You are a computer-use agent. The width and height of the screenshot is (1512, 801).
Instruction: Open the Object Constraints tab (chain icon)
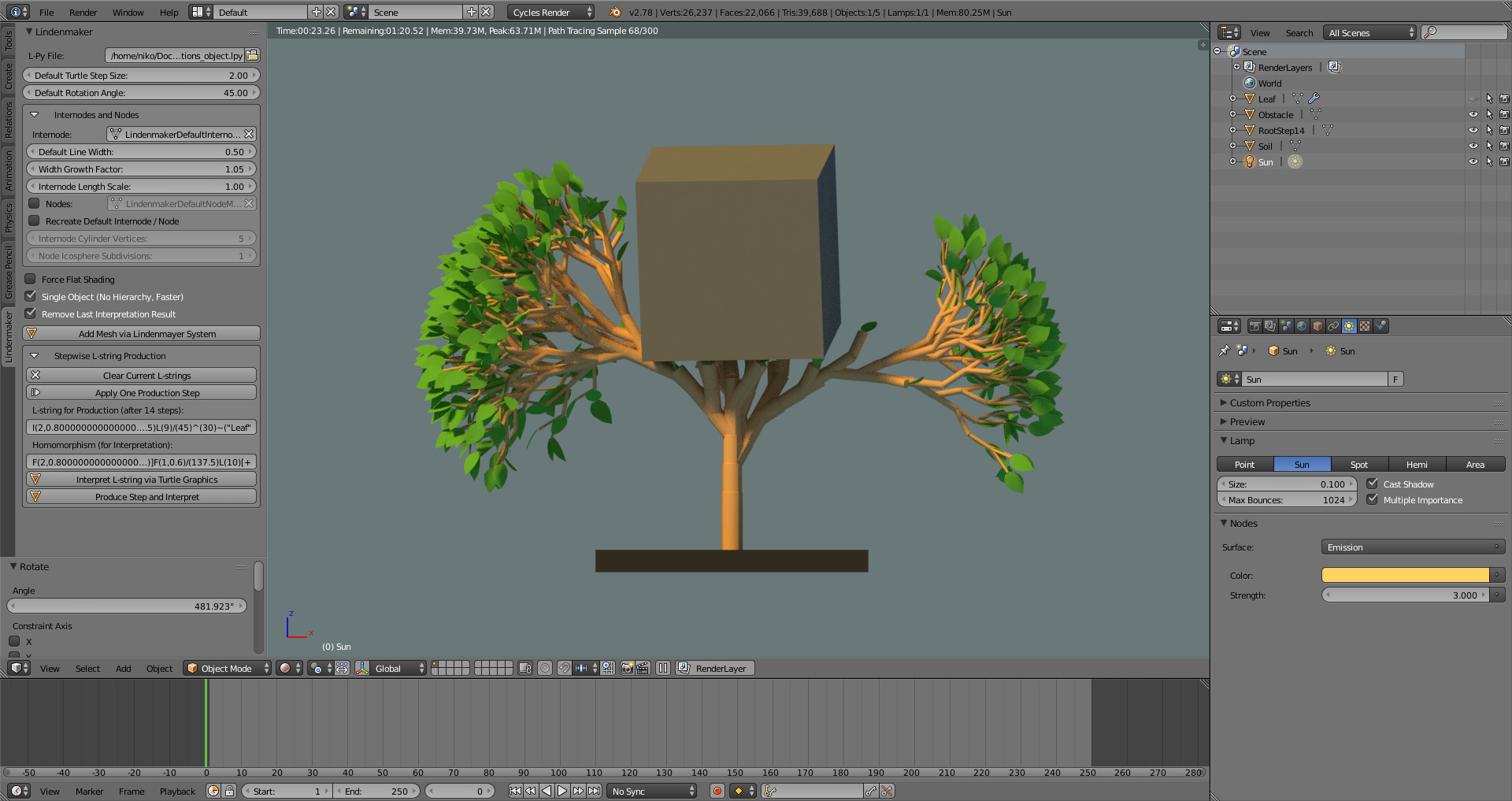1333,326
